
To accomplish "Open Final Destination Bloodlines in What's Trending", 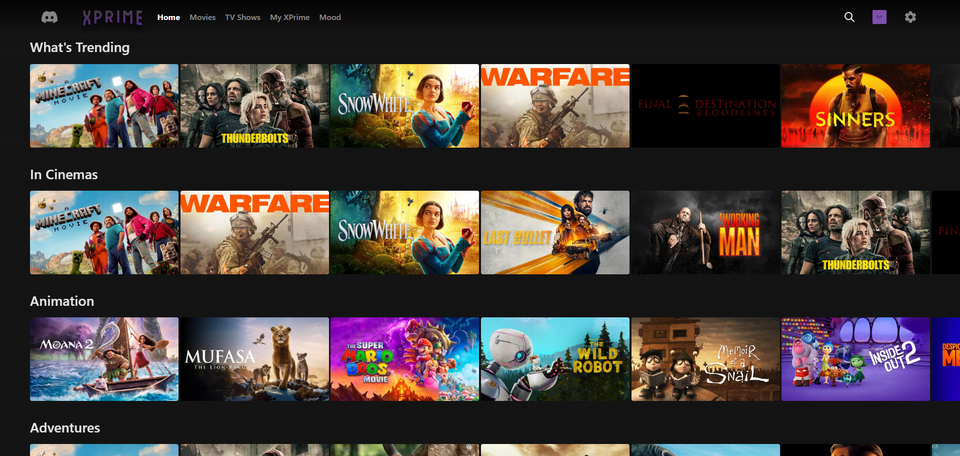I will click(x=705, y=106).
